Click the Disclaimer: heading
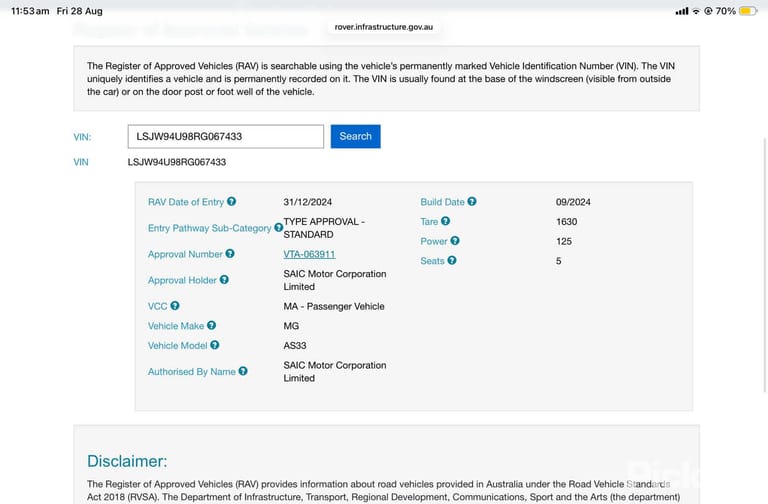768x504 pixels. (127, 461)
